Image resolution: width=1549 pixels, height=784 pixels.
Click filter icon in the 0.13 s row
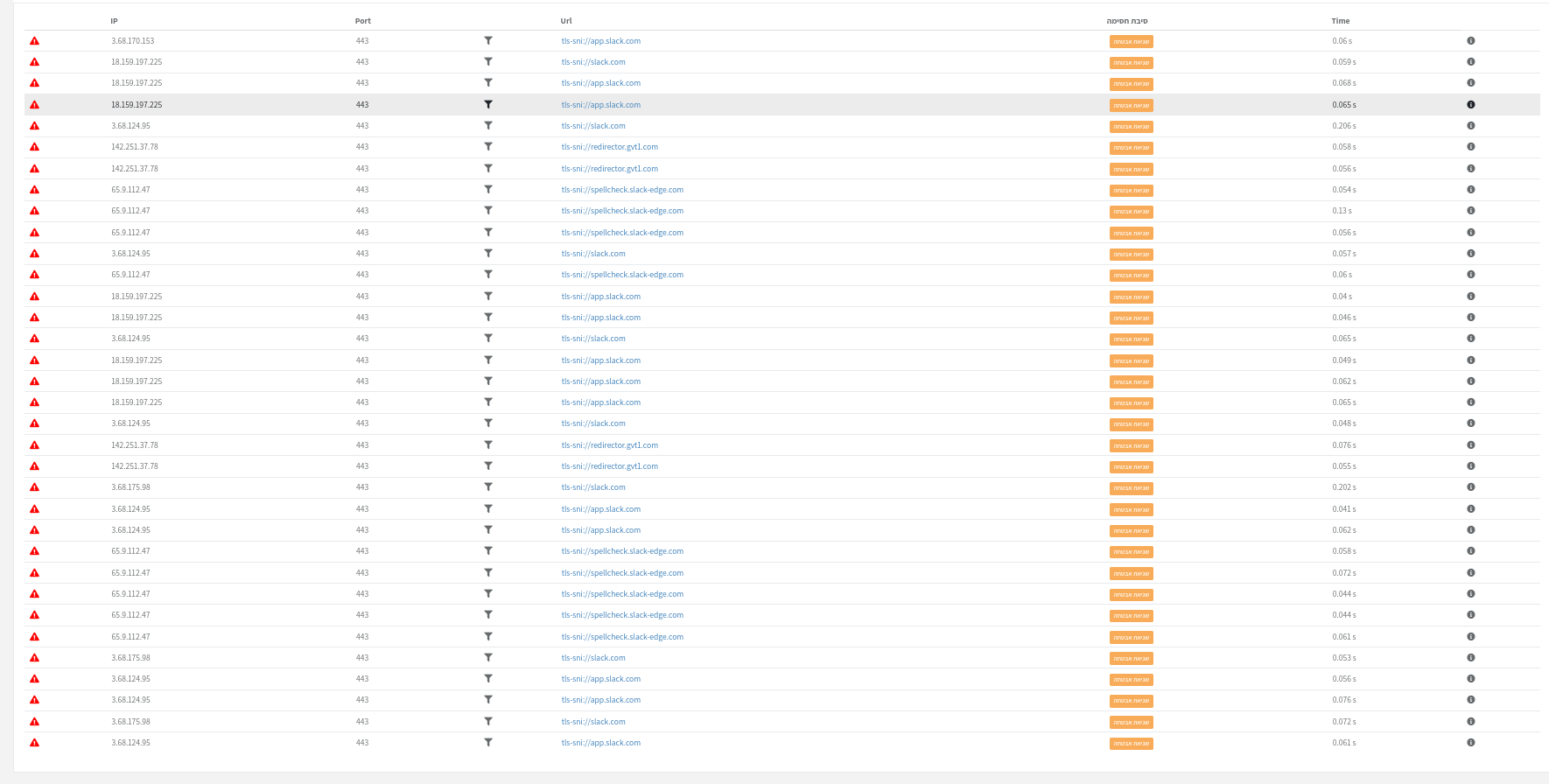click(488, 211)
